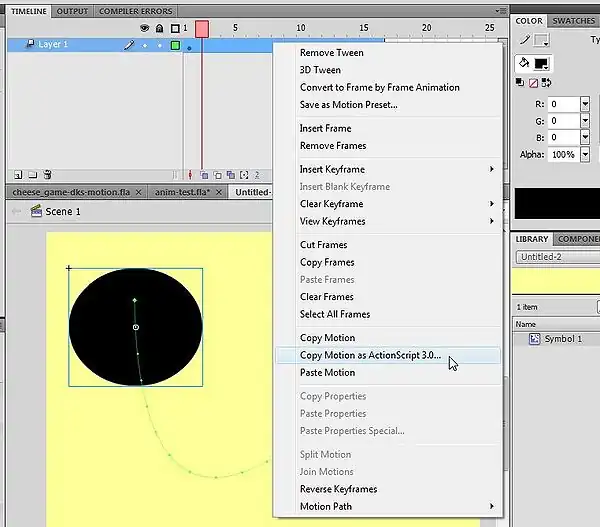Viewport: 600px width, 527px height.
Task: Toggle show/hide all layers eye icon
Action: (145, 28)
